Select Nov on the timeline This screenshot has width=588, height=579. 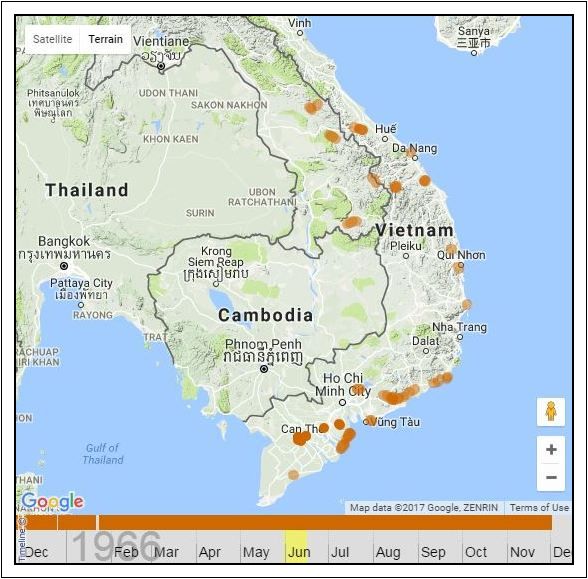pos(522,552)
